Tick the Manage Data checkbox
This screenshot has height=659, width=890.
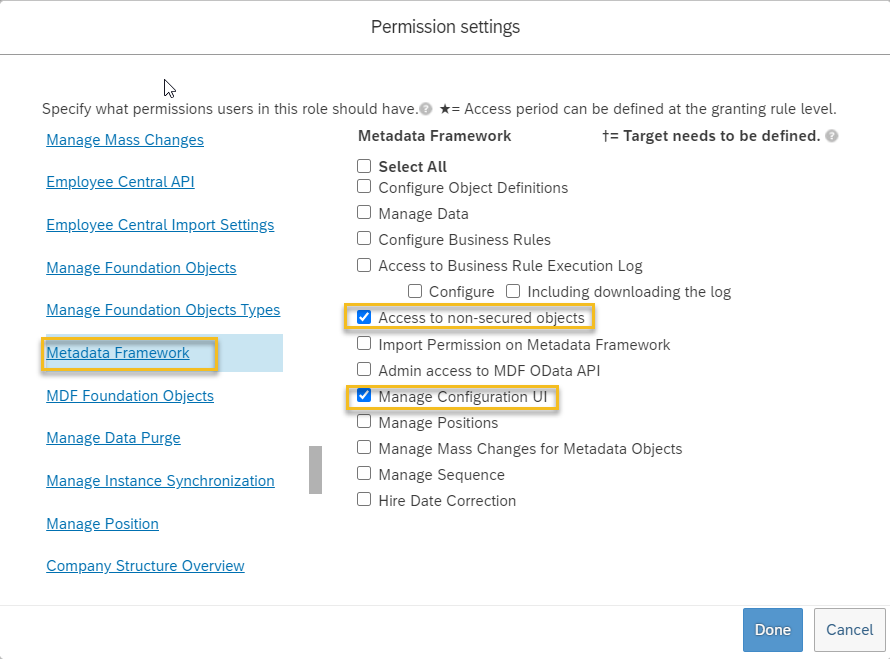click(x=364, y=213)
